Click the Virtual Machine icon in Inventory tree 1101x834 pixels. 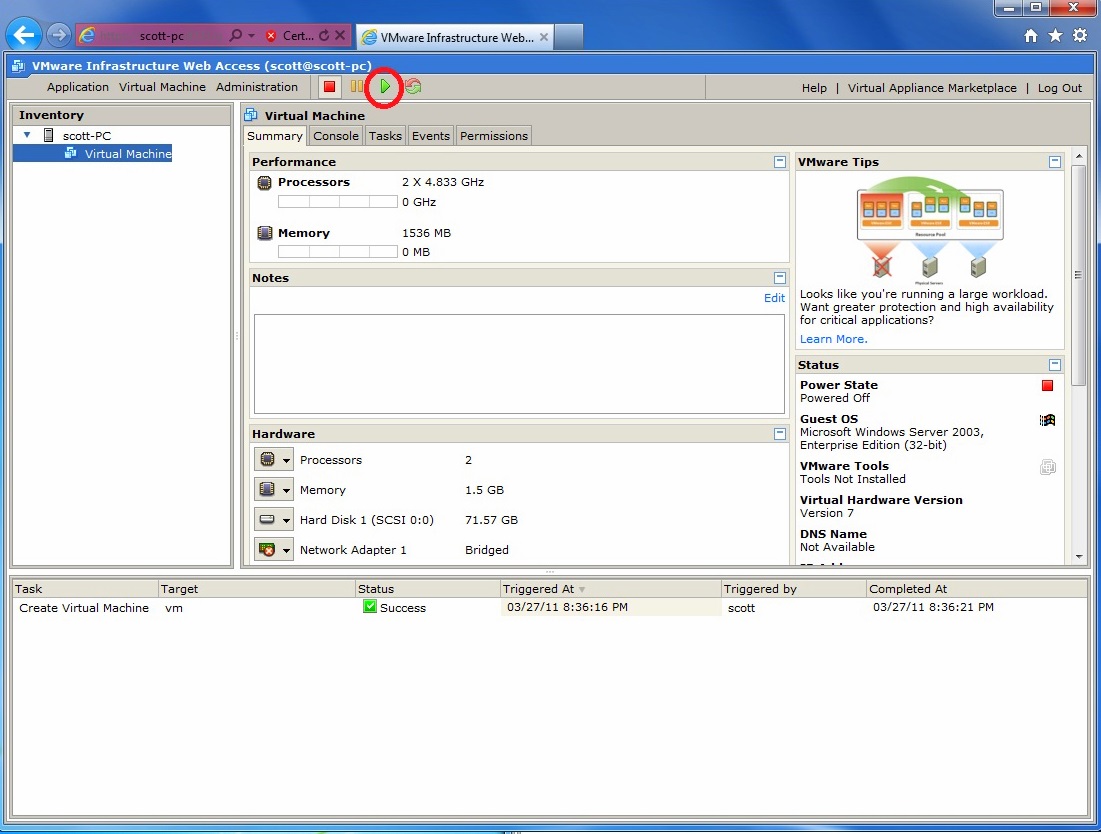(71, 153)
